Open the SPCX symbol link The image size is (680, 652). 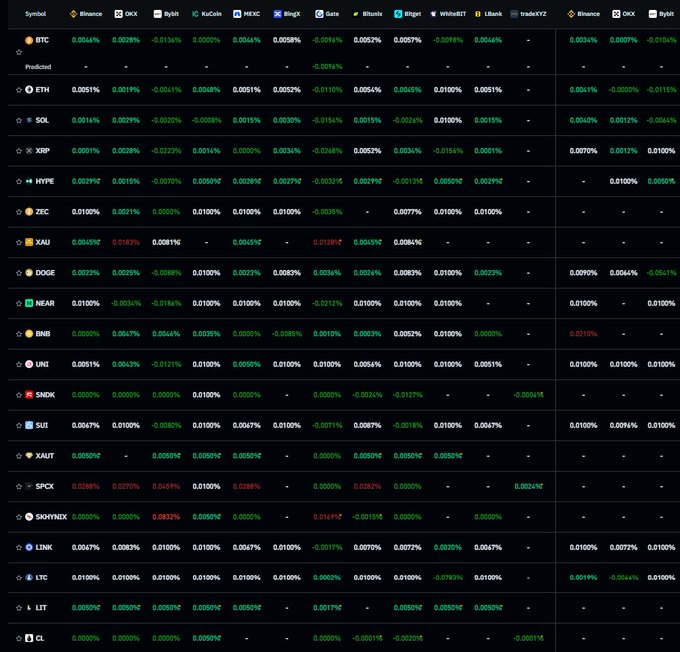coord(45,486)
